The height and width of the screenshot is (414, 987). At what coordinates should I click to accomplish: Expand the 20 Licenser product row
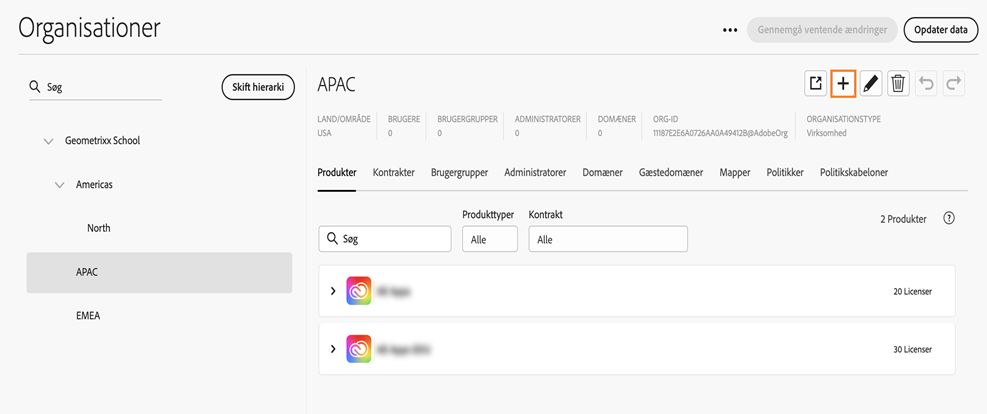[333, 291]
